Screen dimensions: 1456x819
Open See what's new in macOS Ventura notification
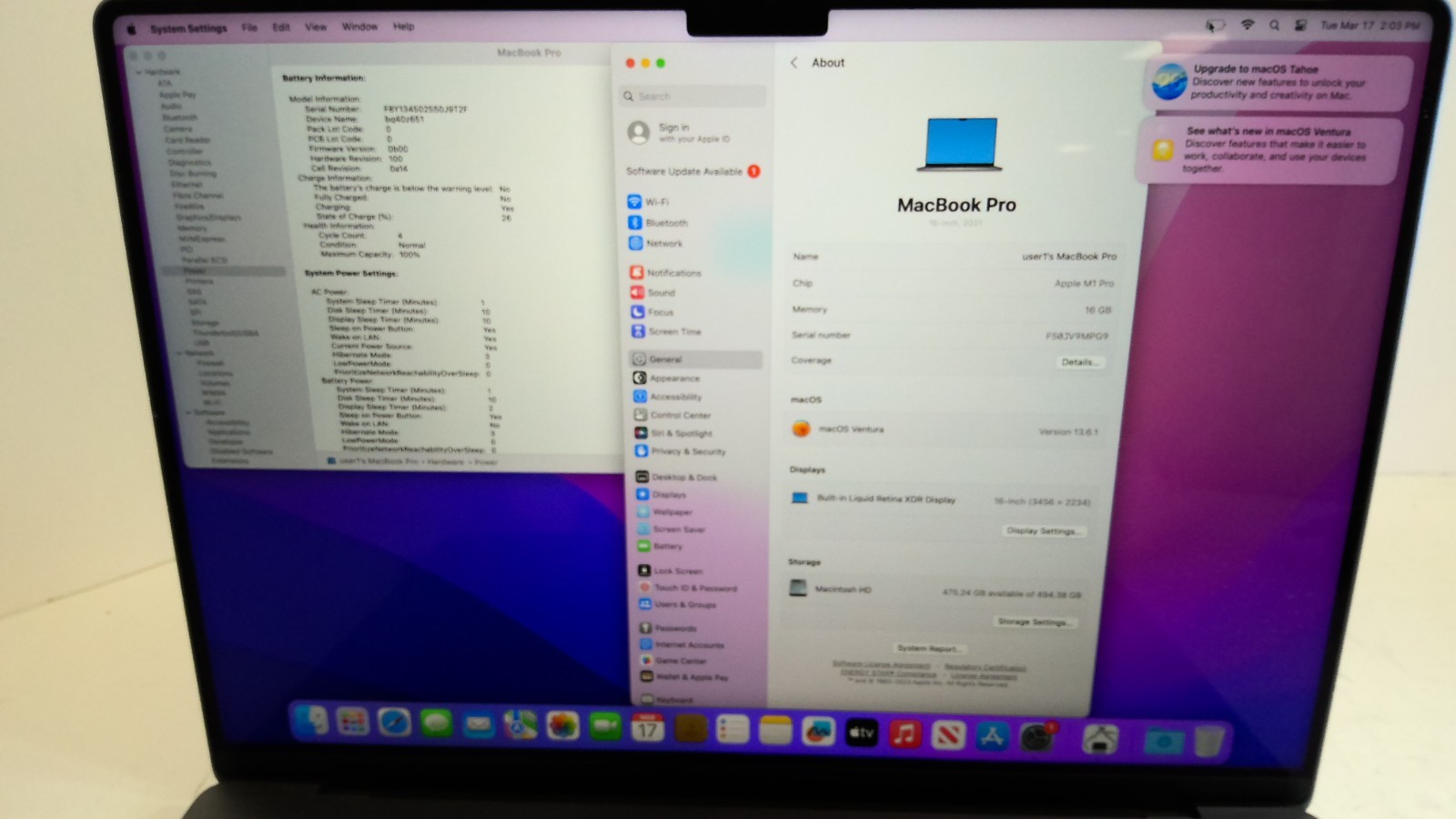[1270, 150]
